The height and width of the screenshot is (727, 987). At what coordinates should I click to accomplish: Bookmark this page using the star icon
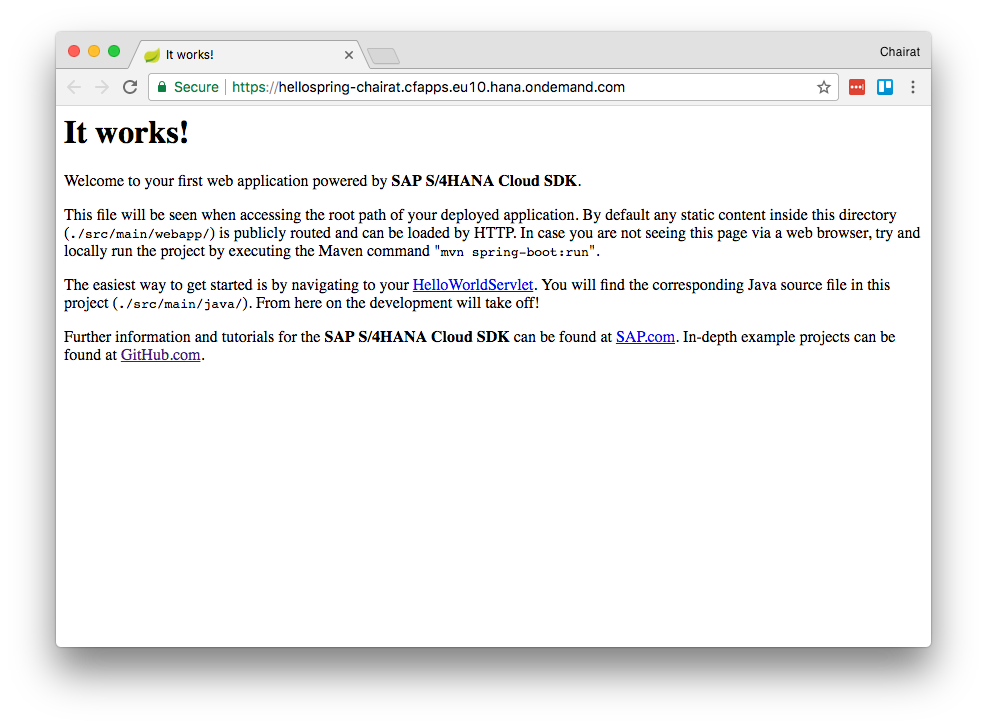(823, 87)
